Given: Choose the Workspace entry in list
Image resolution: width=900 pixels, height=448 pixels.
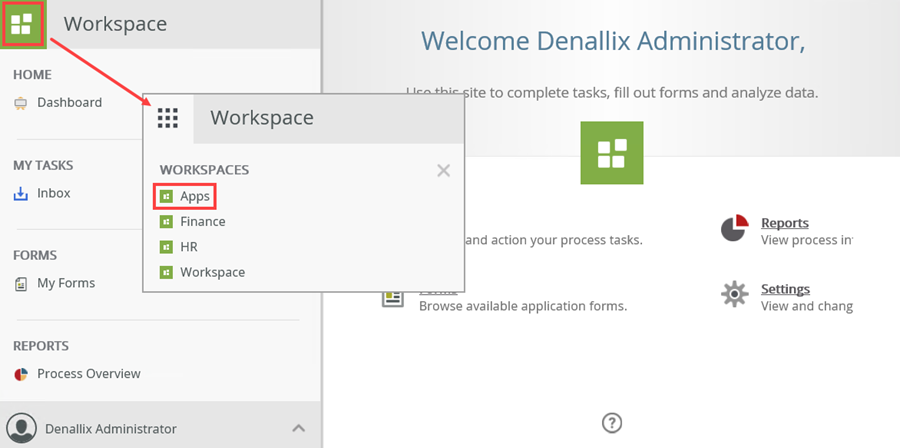Looking at the screenshot, I should point(212,272).
